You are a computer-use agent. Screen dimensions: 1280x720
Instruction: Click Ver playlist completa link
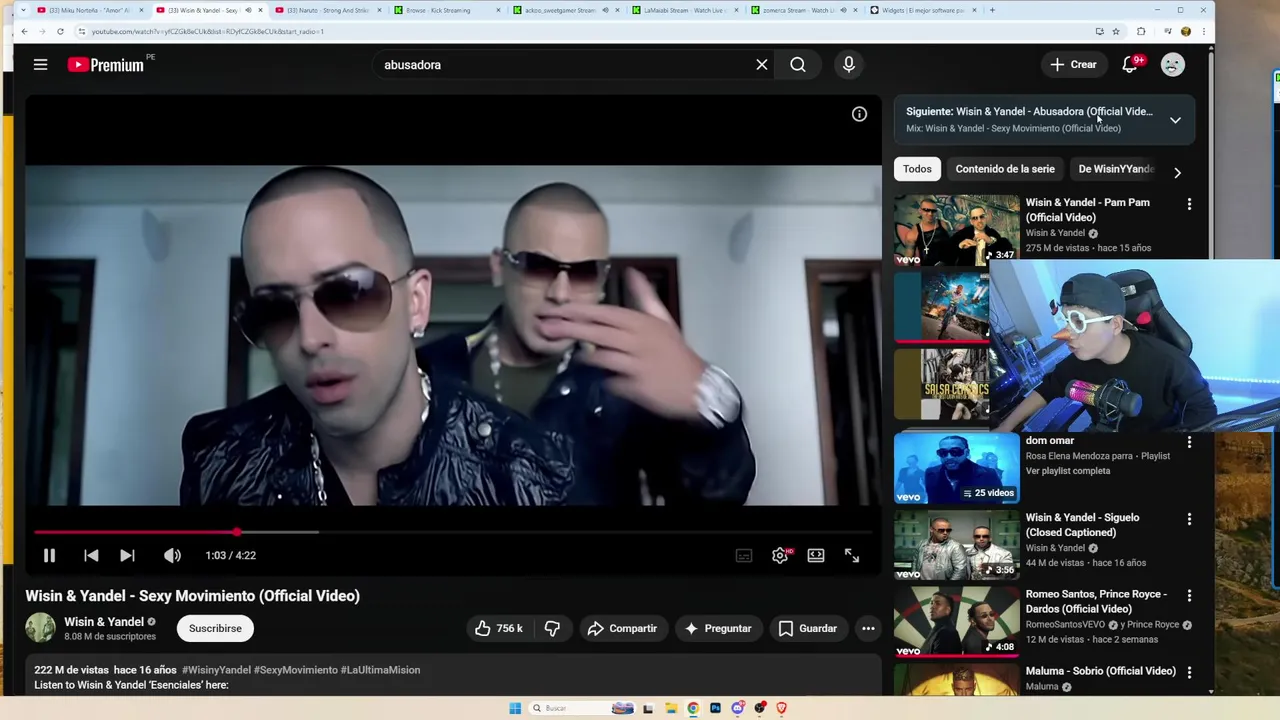point(1068,471)
